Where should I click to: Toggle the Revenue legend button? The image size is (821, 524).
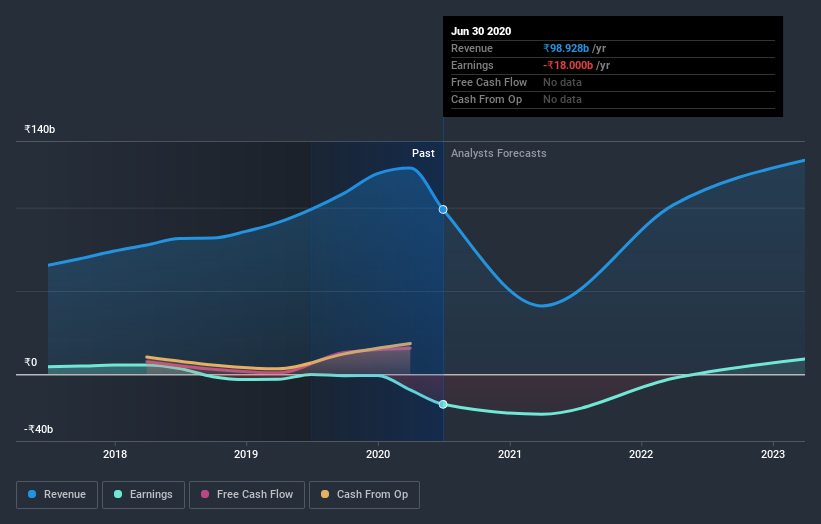(x=57, y=495)
